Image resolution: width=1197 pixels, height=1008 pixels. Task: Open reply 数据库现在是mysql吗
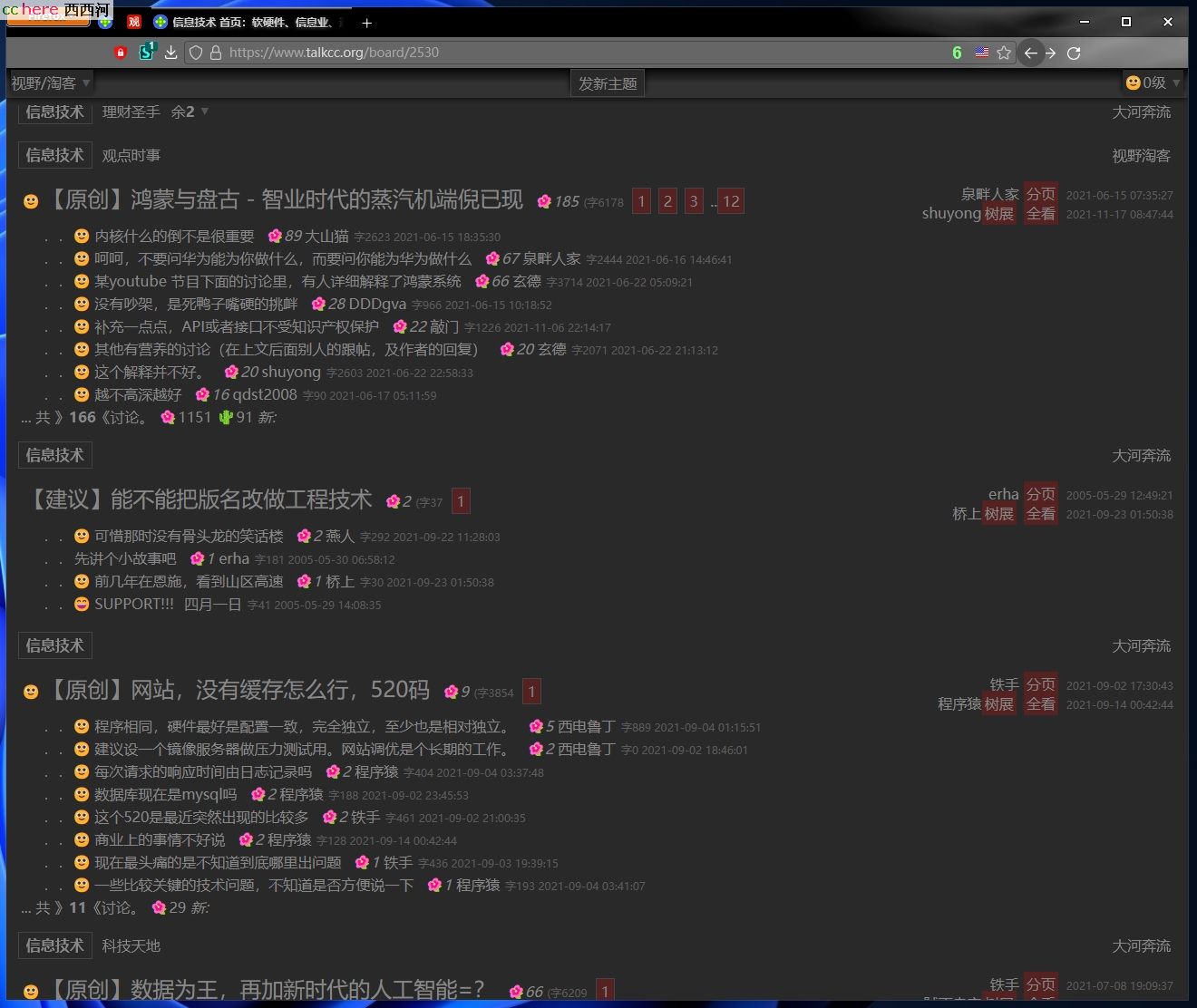[x=165, y=794]
